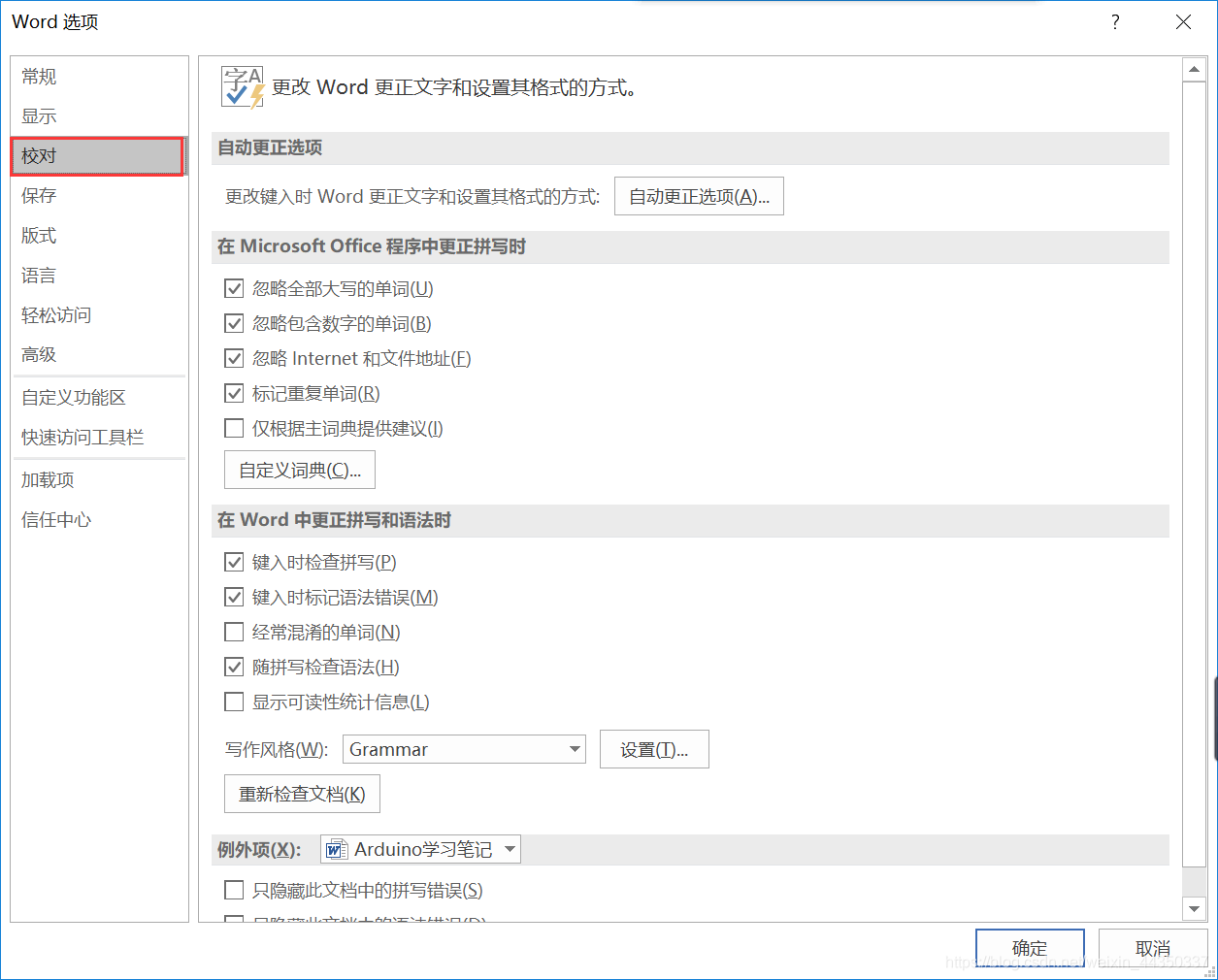The height and width of the screenshot is (980, 1218).
Task: Go to the 语言 settings category
Action: 99,276
